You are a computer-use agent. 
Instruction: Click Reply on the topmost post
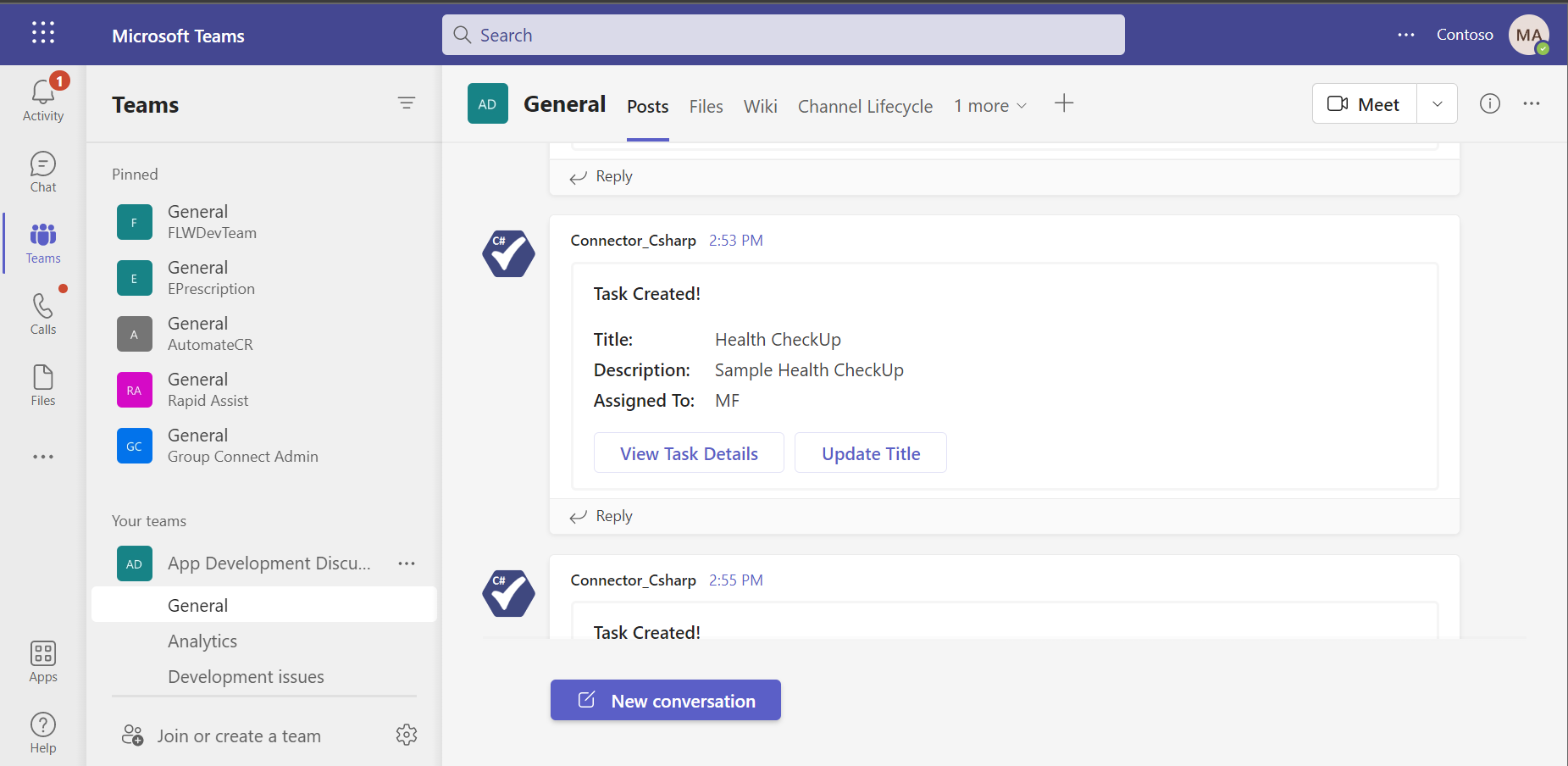[x=601, y=176]
